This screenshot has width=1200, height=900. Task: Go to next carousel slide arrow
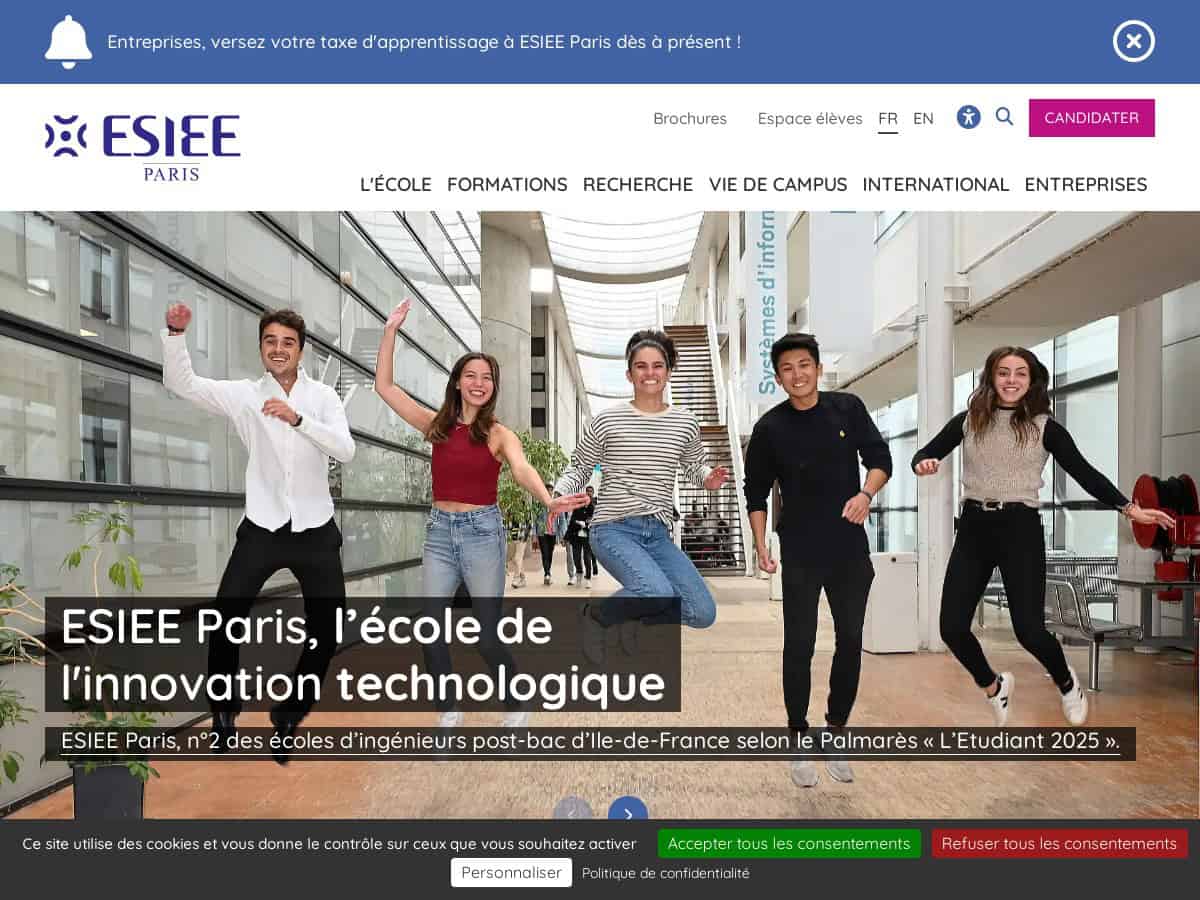click(628, 812)
